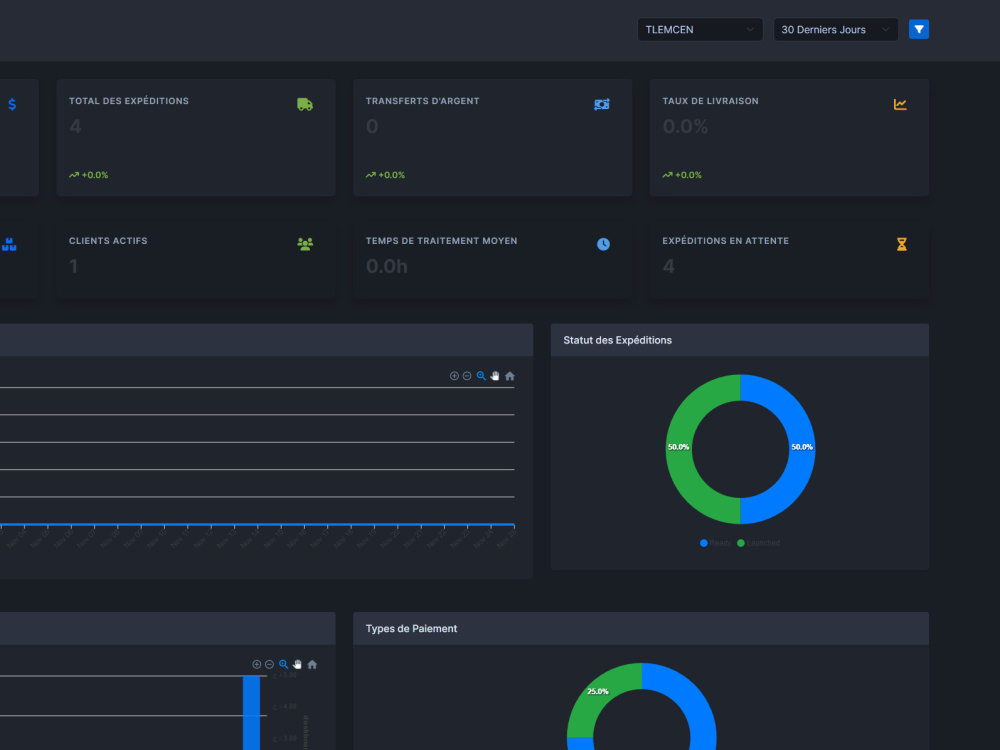Zoom in on the upper line chart
This screenshot has height=750, width=1000.
(454, 376)
